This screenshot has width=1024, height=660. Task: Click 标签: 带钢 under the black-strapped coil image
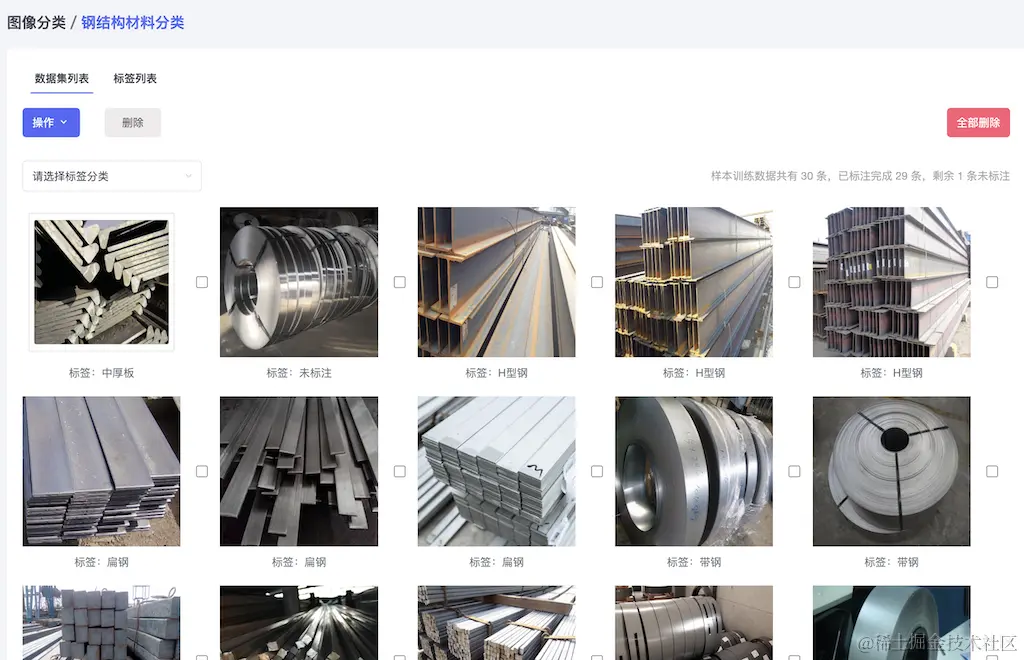(x=891, y=562)
